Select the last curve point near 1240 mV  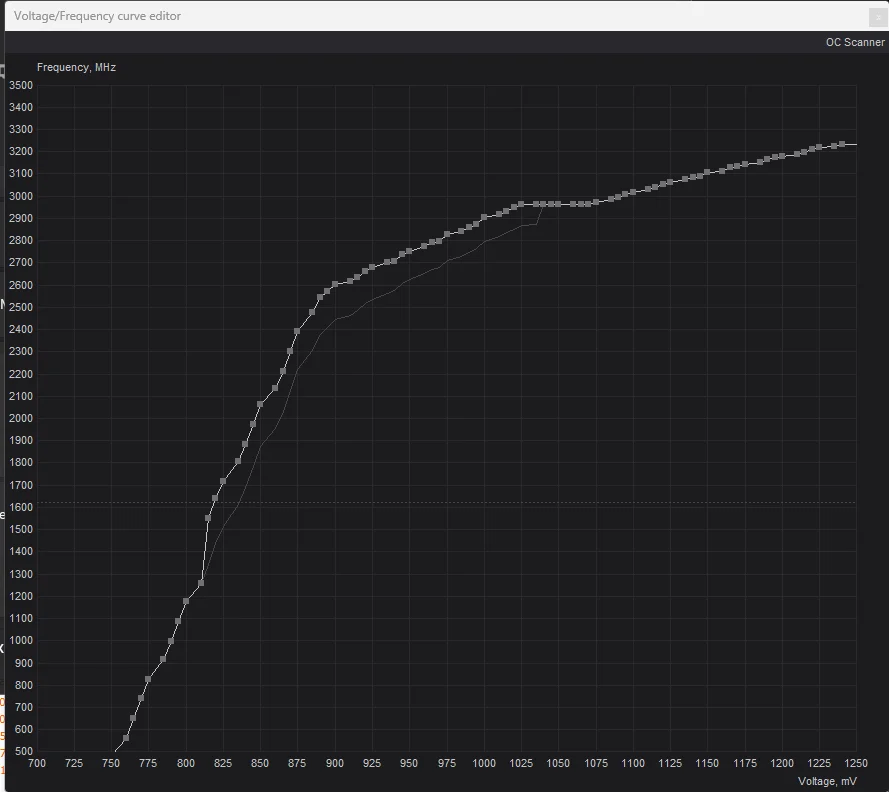[842, 144]
